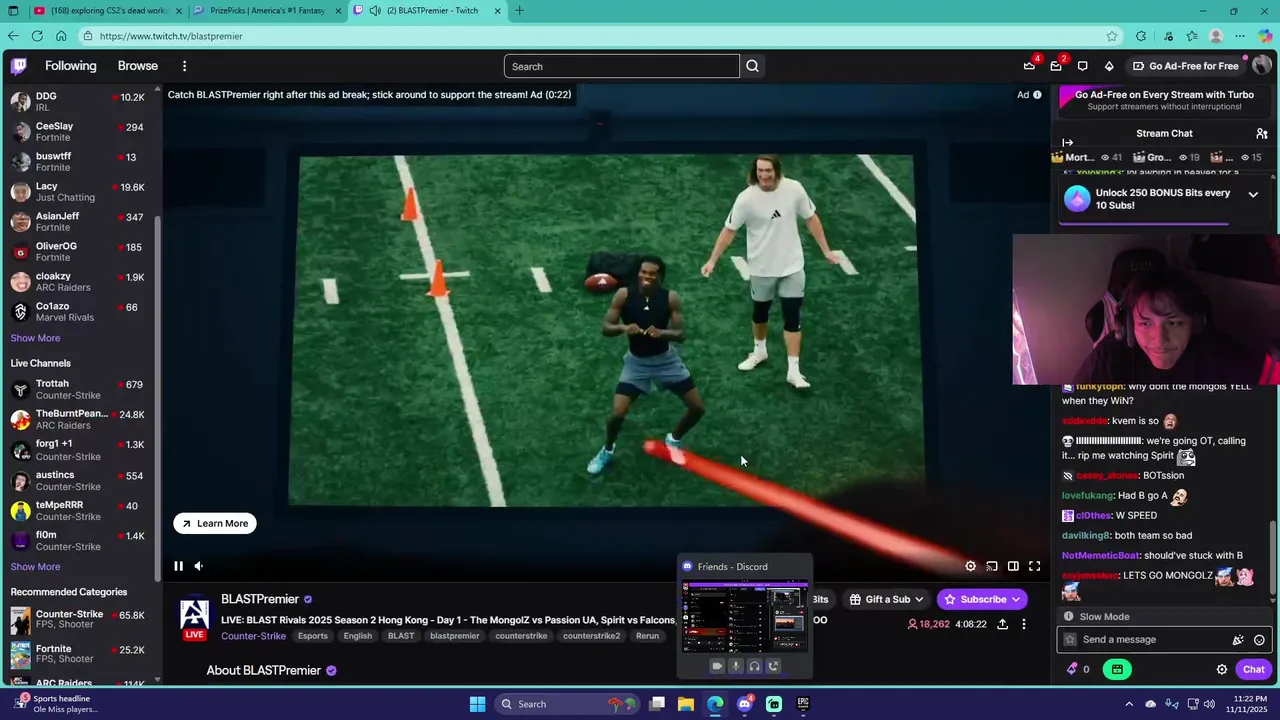
Task: Send message with the Chat button
Action: [1253, 669]
